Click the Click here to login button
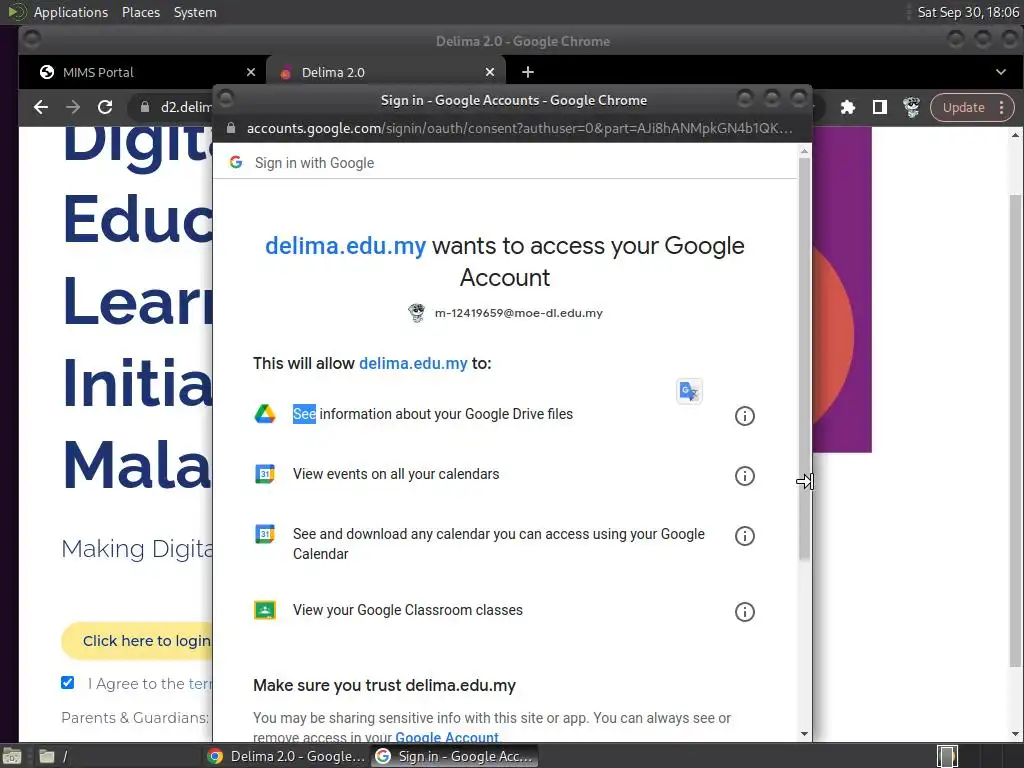This screenshot has height=768, width=1024. tap(137, 641)
